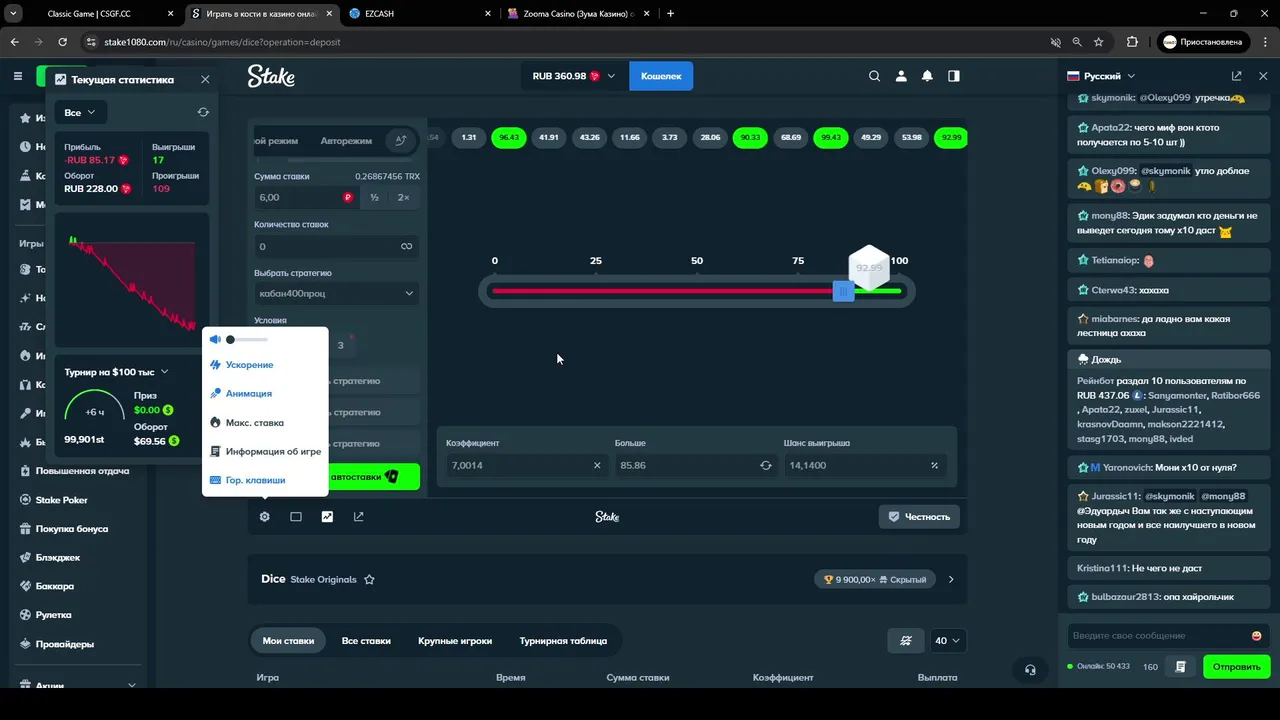Toggle live statistics chart icon
The width and height of the screenshot is (1280, 720).
coord(327,517)
